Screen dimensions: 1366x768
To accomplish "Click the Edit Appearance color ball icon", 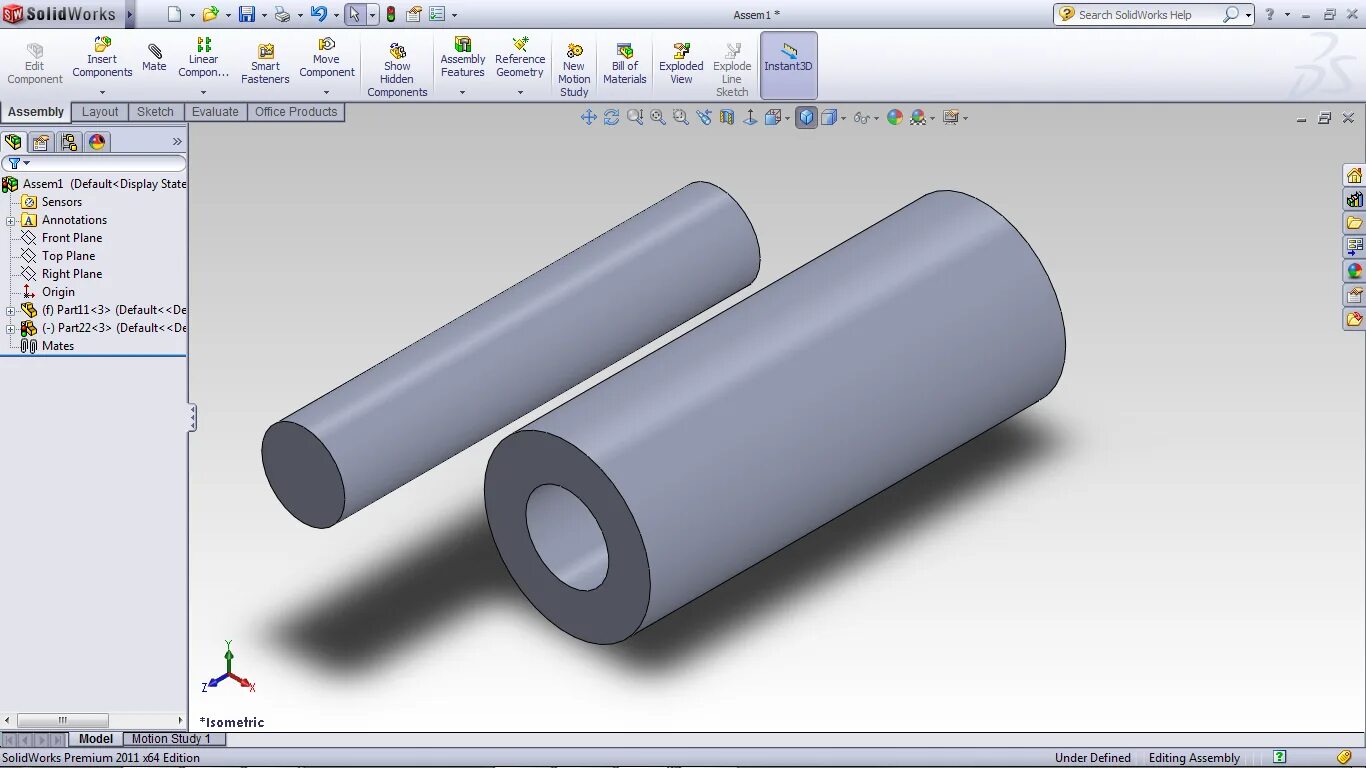I will point(895,117).
